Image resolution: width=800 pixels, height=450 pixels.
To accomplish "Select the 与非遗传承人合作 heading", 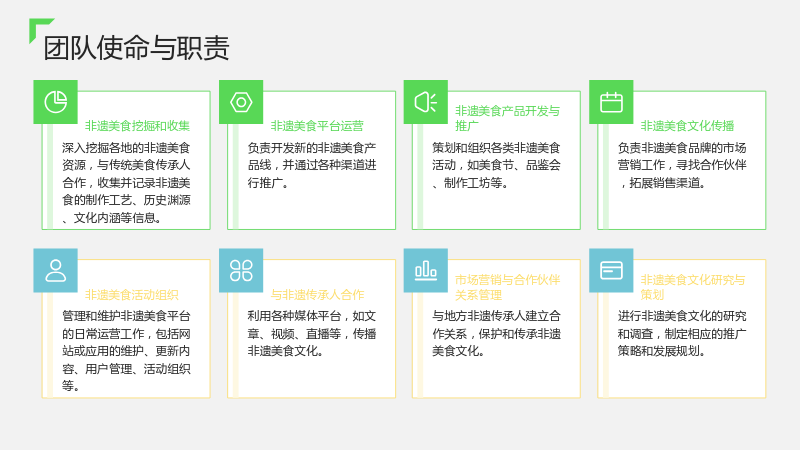I will [317, 294].
